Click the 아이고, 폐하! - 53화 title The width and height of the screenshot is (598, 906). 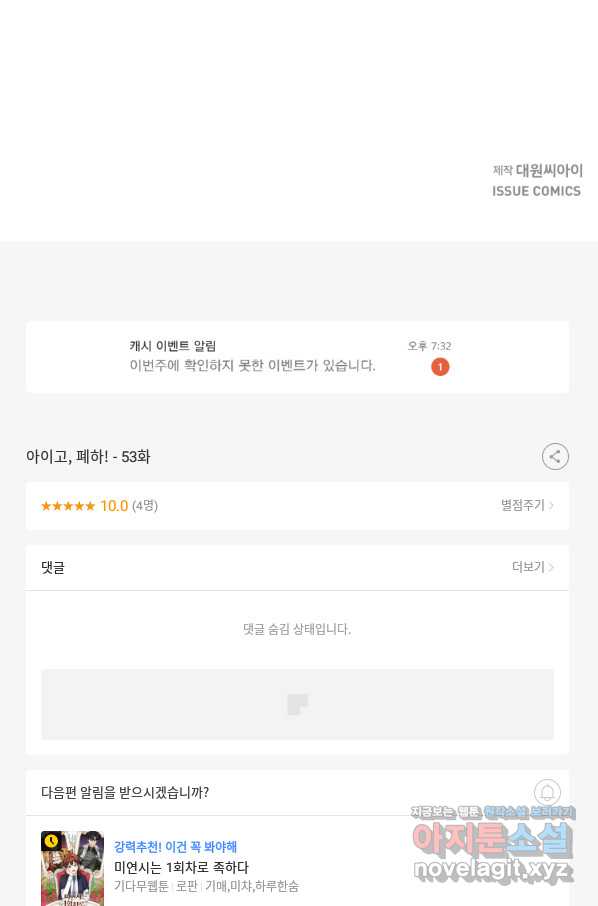[88, 456]
